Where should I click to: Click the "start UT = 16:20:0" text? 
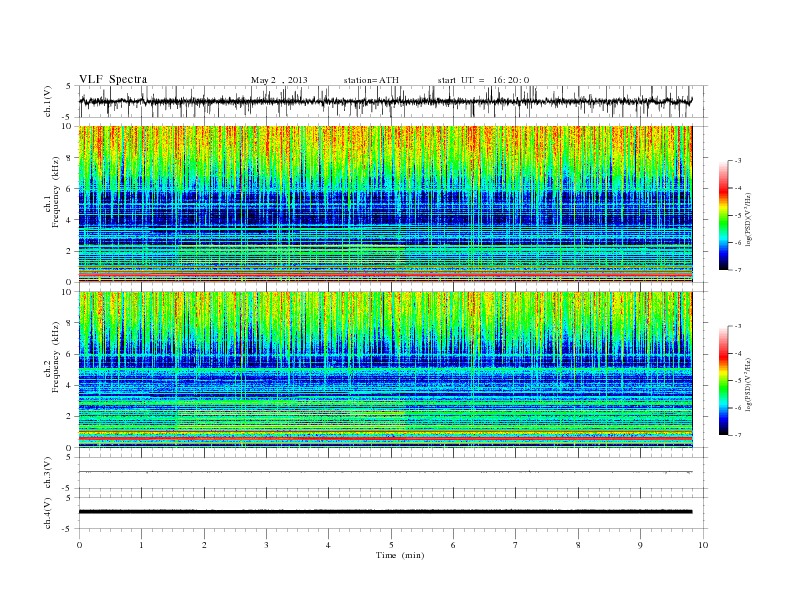(x=483, y=80)
